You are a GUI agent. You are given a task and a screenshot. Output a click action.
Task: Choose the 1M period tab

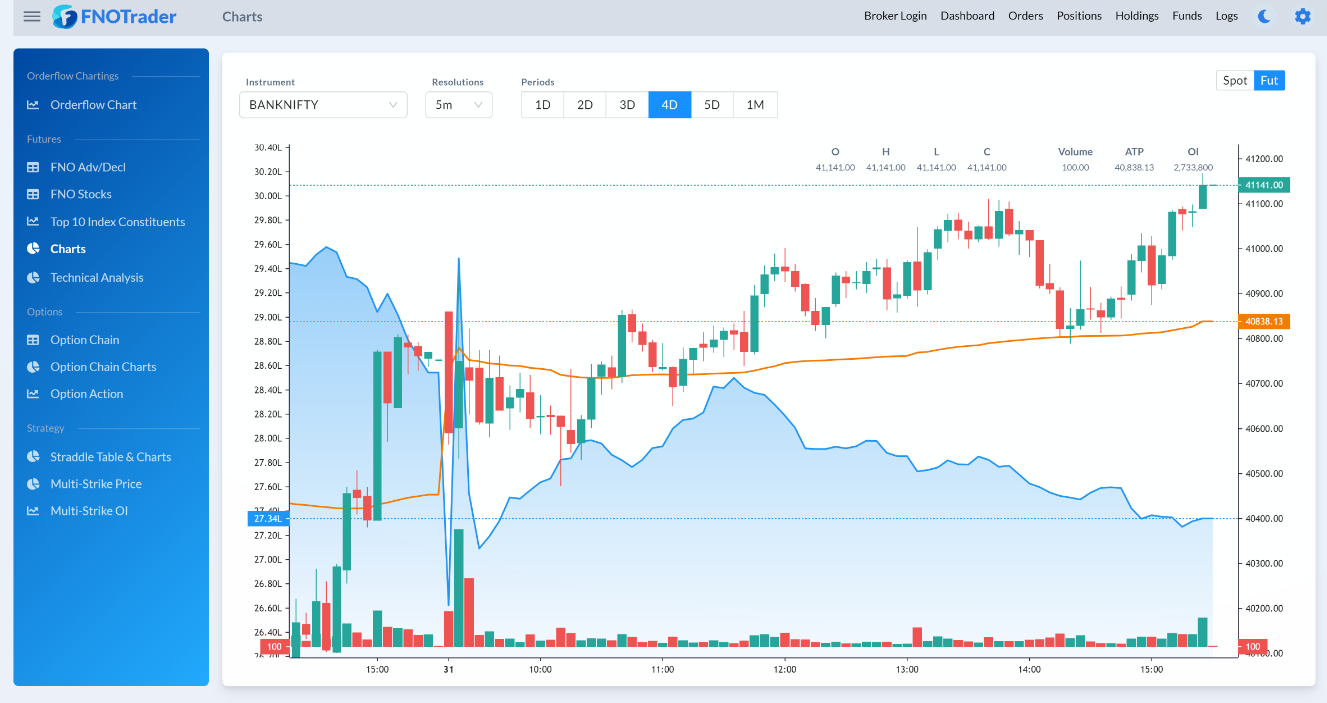pyautogui.click(x=755, y=105)
